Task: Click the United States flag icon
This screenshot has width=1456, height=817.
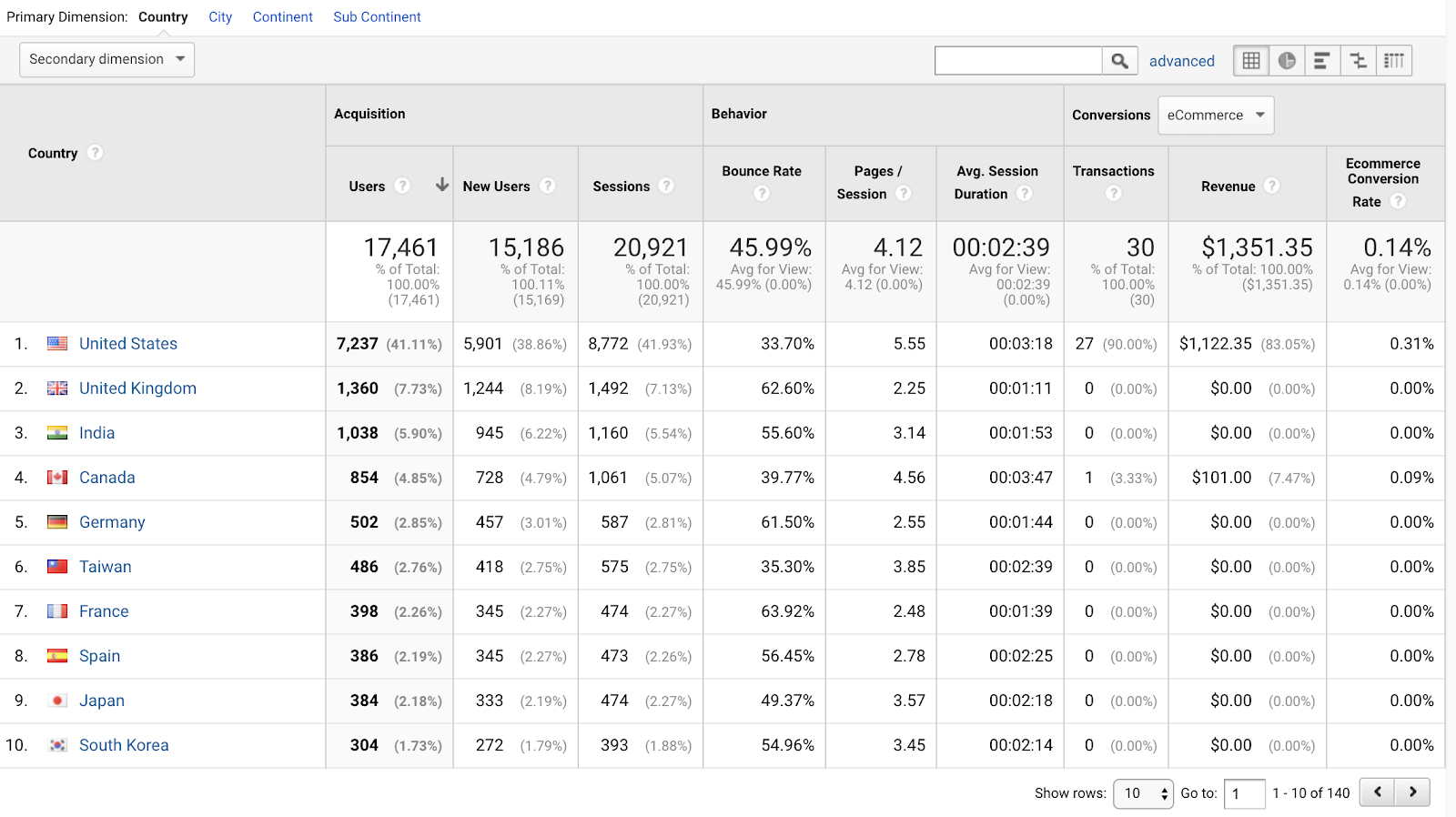Action: (57, 344)
